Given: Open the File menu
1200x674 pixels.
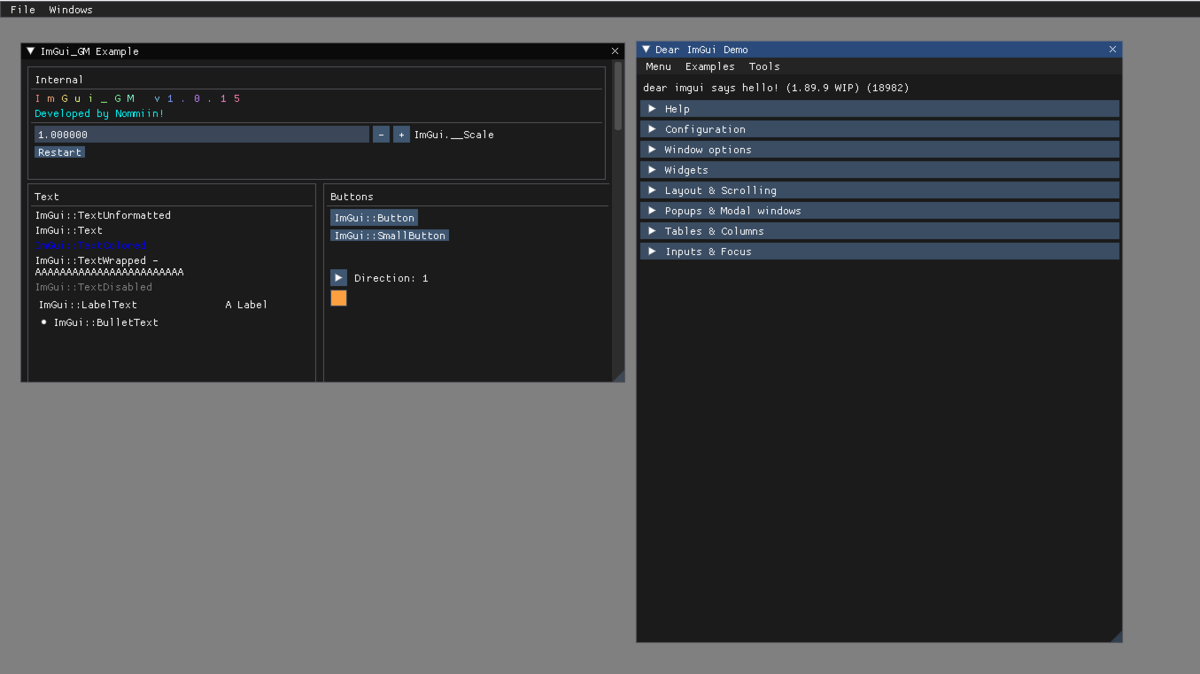Looking at the screenshot, I should tap(23, 9).
